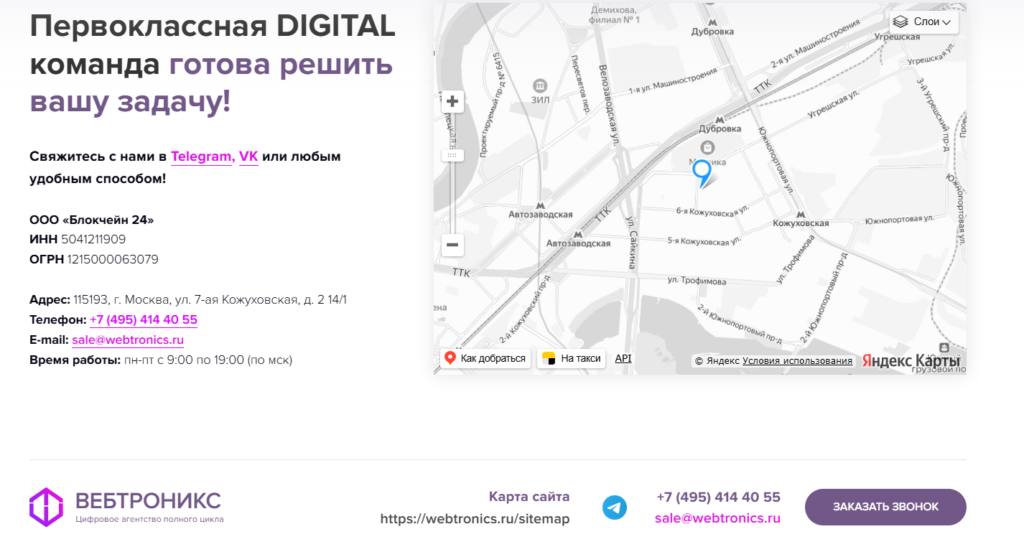This screenshot has width=1024, height=552.
Task: Open the Карта сайта sitemap link
Action: coord(529,496)
